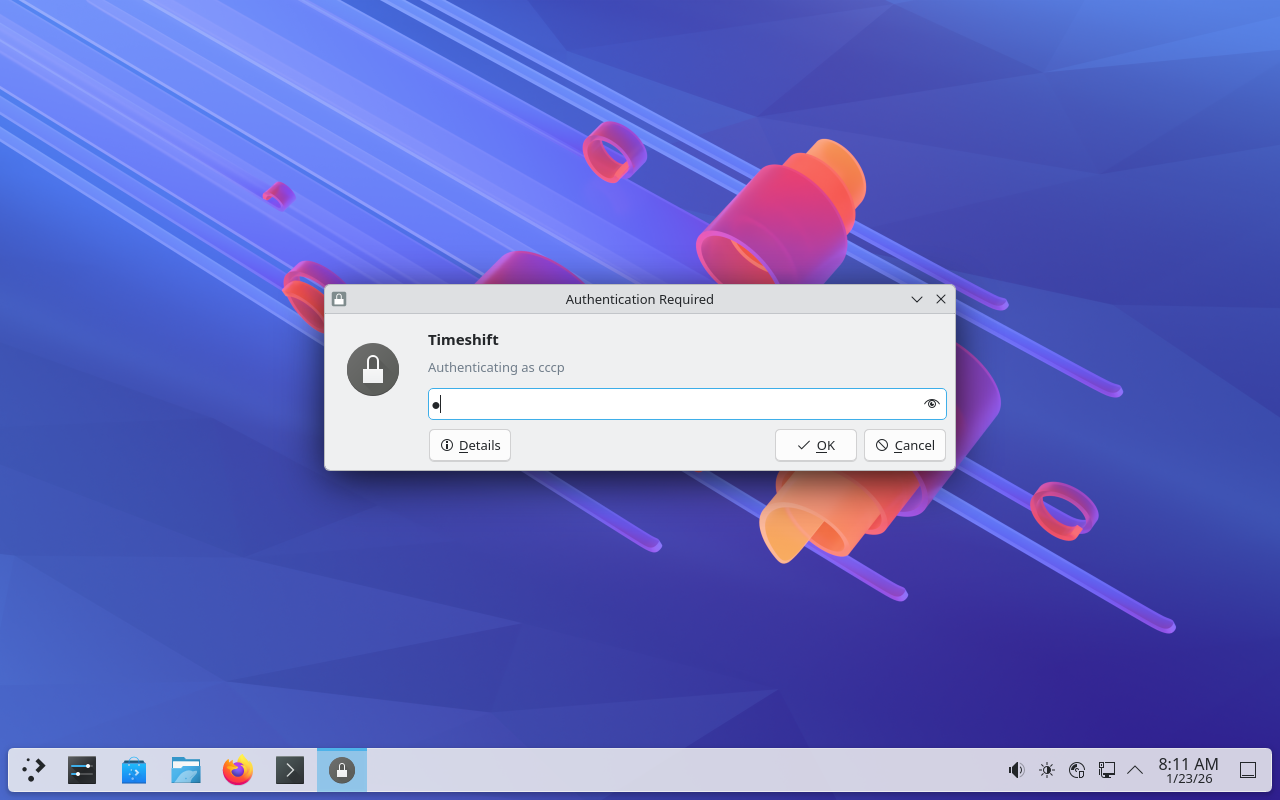Viewport: 1280px width, 800px height.
Task: Close the Authentication Required dialog
Action: click(940, 299)
